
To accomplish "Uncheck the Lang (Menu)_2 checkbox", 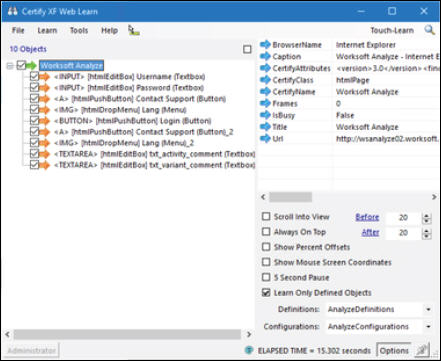I will [x=34, y=142].
